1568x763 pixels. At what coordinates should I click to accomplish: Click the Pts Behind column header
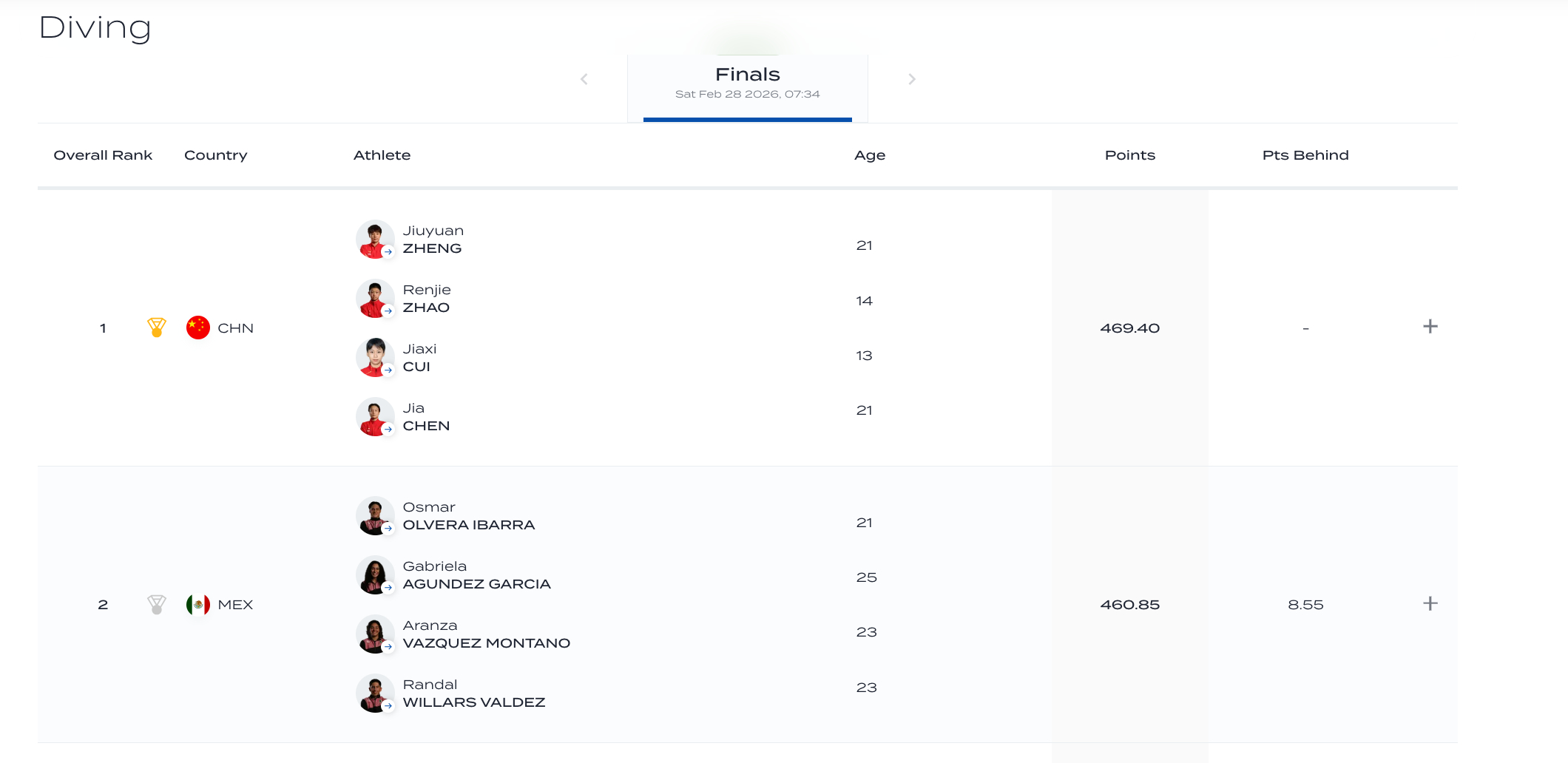[x=1305, y=155]
